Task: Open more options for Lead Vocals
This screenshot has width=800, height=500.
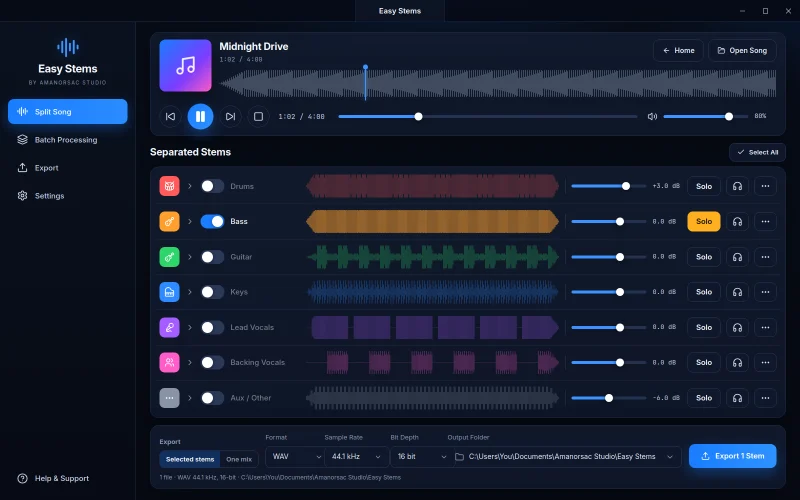Action: tap(765, 327)
